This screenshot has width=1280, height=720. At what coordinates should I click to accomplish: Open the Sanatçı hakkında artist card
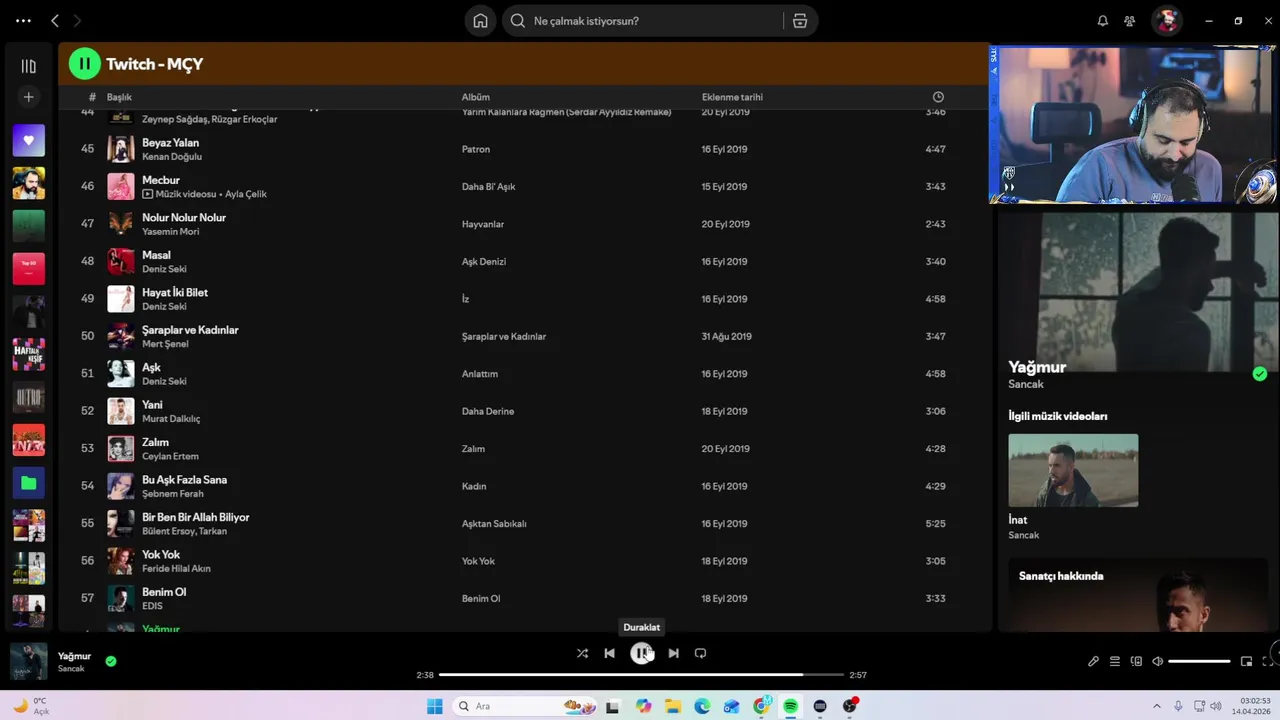click(x=1137, y=595)
